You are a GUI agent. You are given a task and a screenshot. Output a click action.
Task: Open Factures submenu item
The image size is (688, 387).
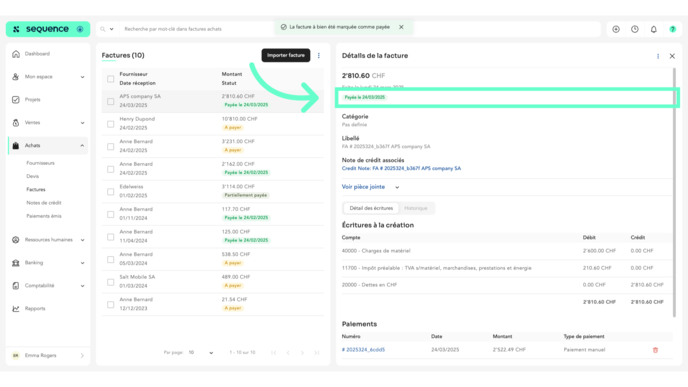pos(36,190)
